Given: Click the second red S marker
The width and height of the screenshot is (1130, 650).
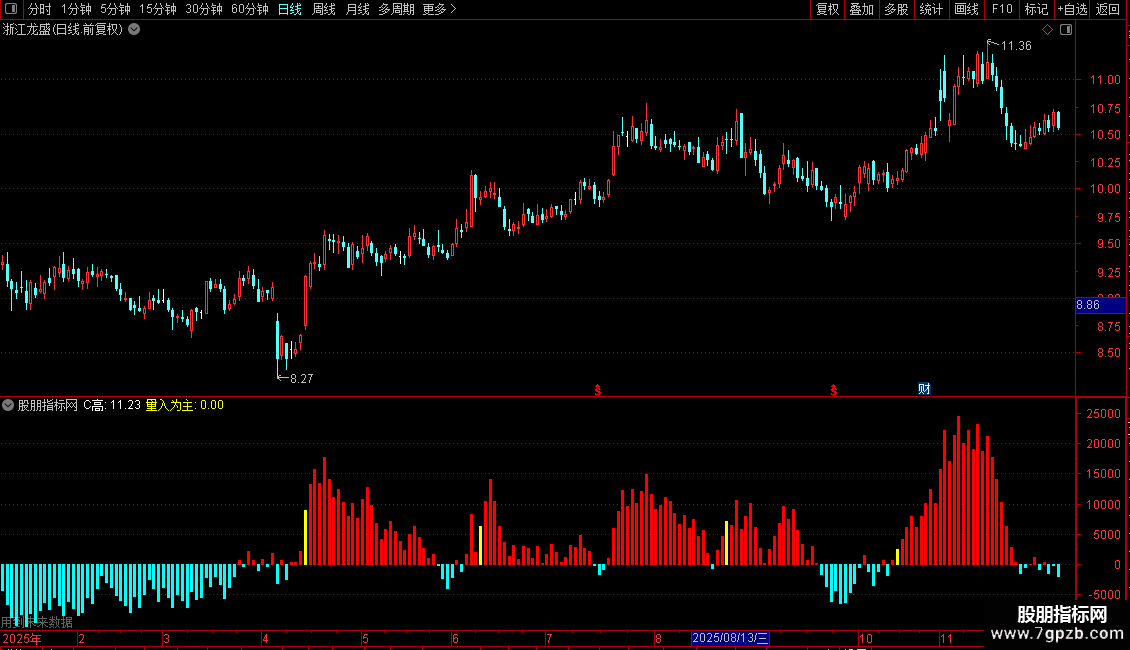Looking at the screenshot, I should (834, 390).
